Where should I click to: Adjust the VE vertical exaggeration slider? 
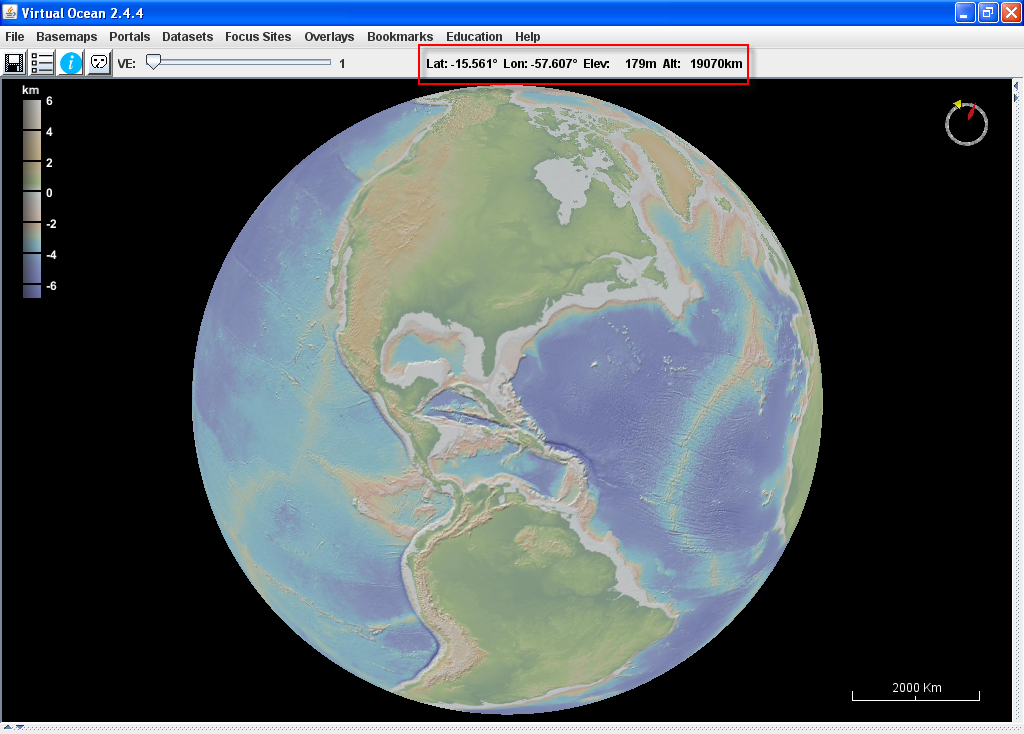pyautogui.click(x=153, y=61)
